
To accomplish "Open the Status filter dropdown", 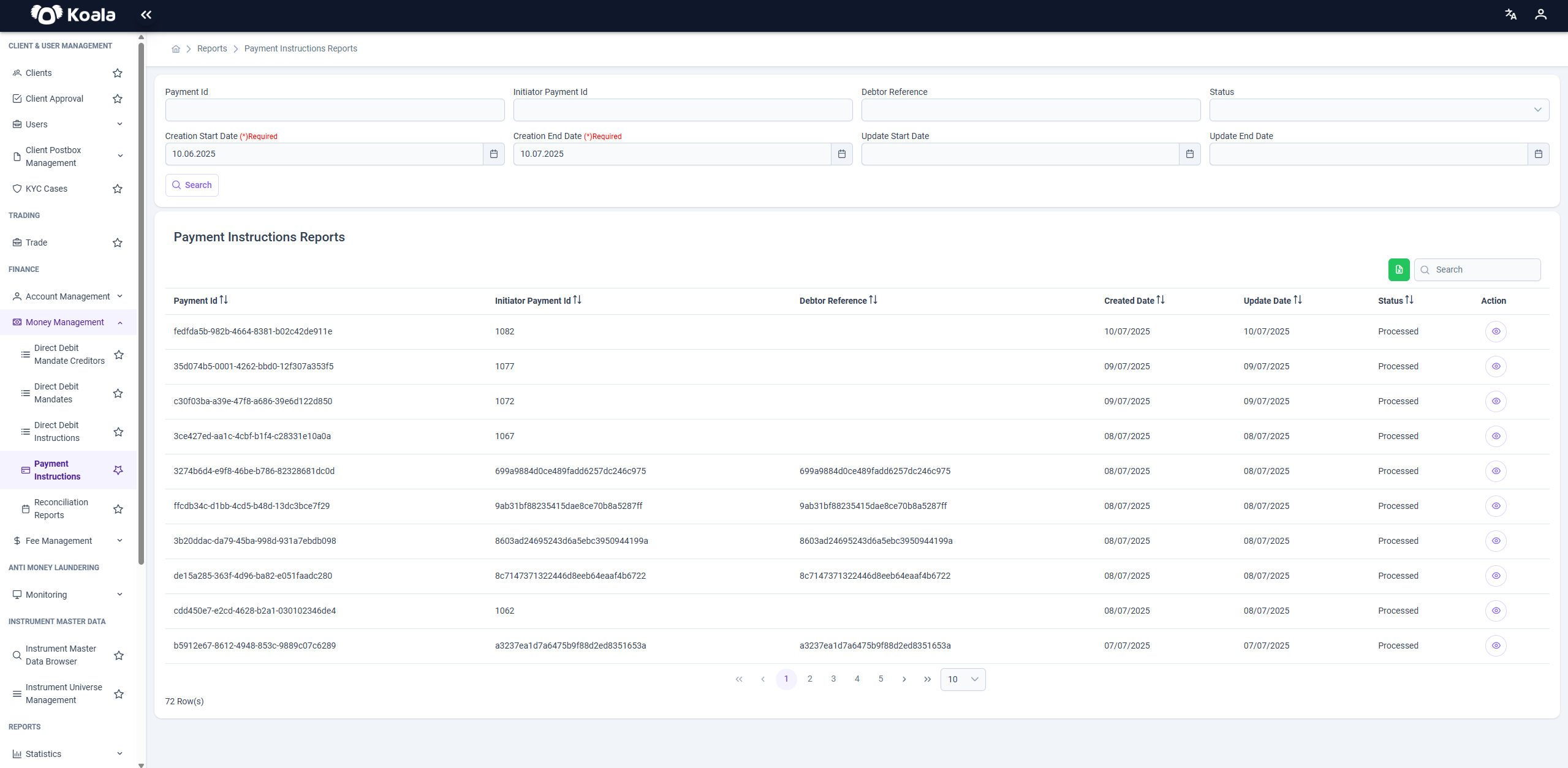I will pos(1379,110).
